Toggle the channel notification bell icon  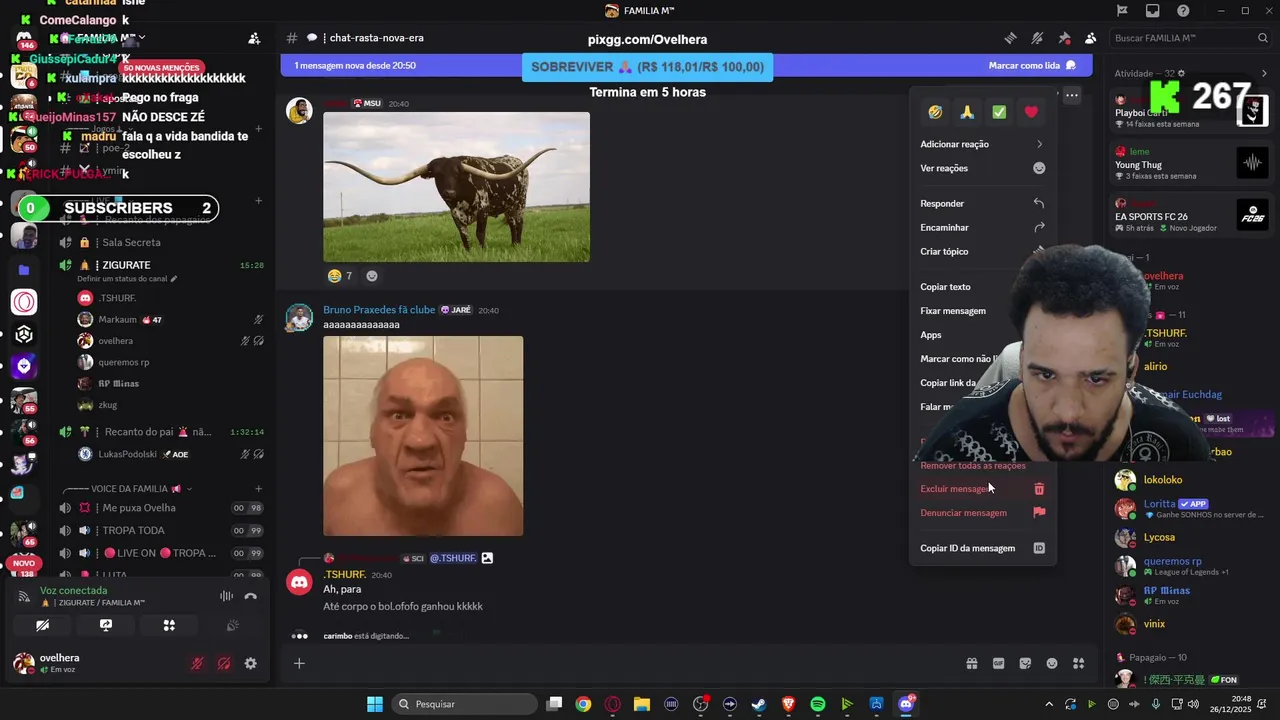pyautogui.click(x=1037, y=38)
